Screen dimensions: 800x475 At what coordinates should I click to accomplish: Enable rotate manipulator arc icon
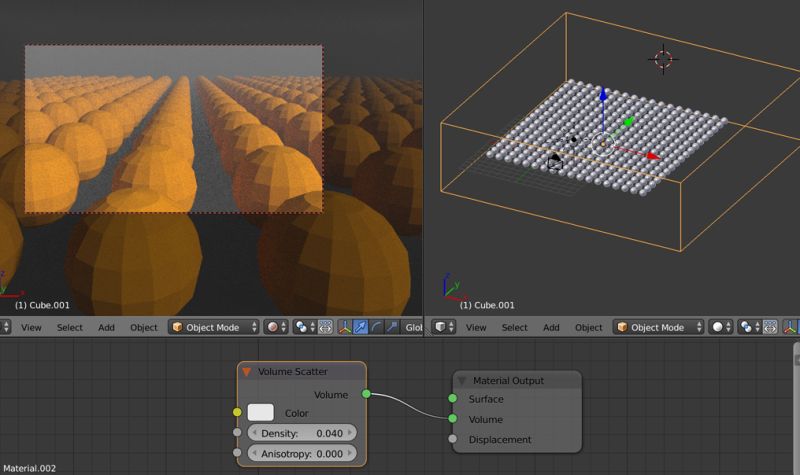376,327
